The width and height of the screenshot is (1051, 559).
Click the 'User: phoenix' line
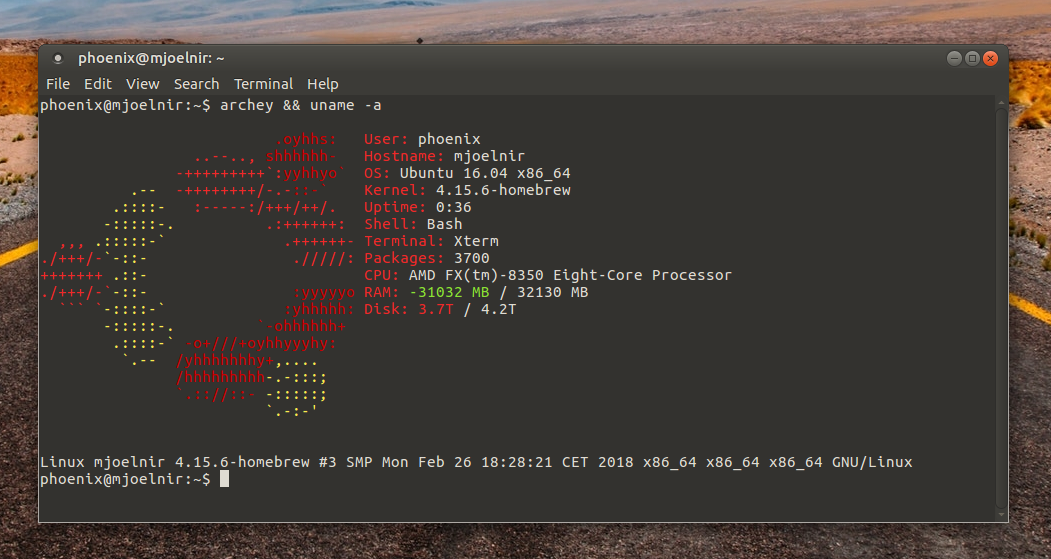(x=422, y=139)
